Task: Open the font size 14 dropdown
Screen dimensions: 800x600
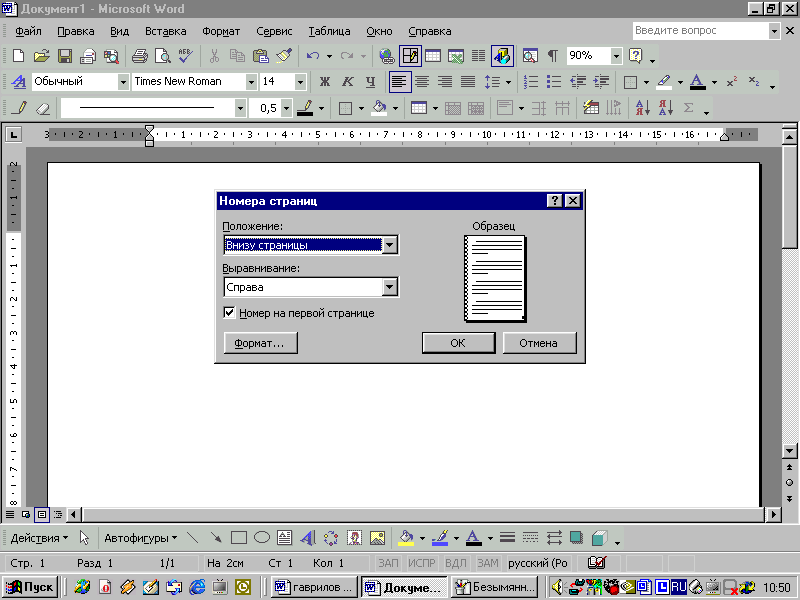Action: [x=301, y=82]
